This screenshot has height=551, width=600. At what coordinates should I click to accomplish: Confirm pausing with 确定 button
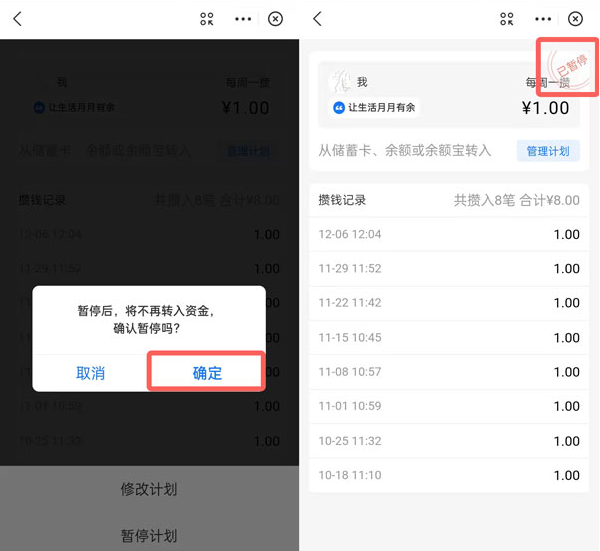207,373
